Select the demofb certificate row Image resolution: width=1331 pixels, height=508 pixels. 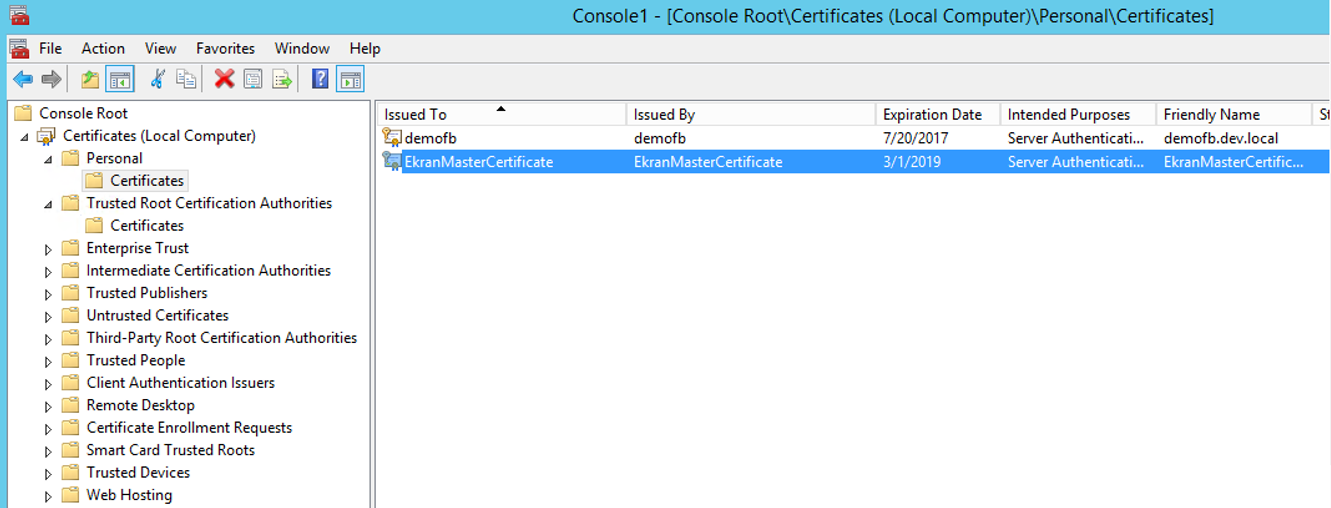(x=431, y=138)
